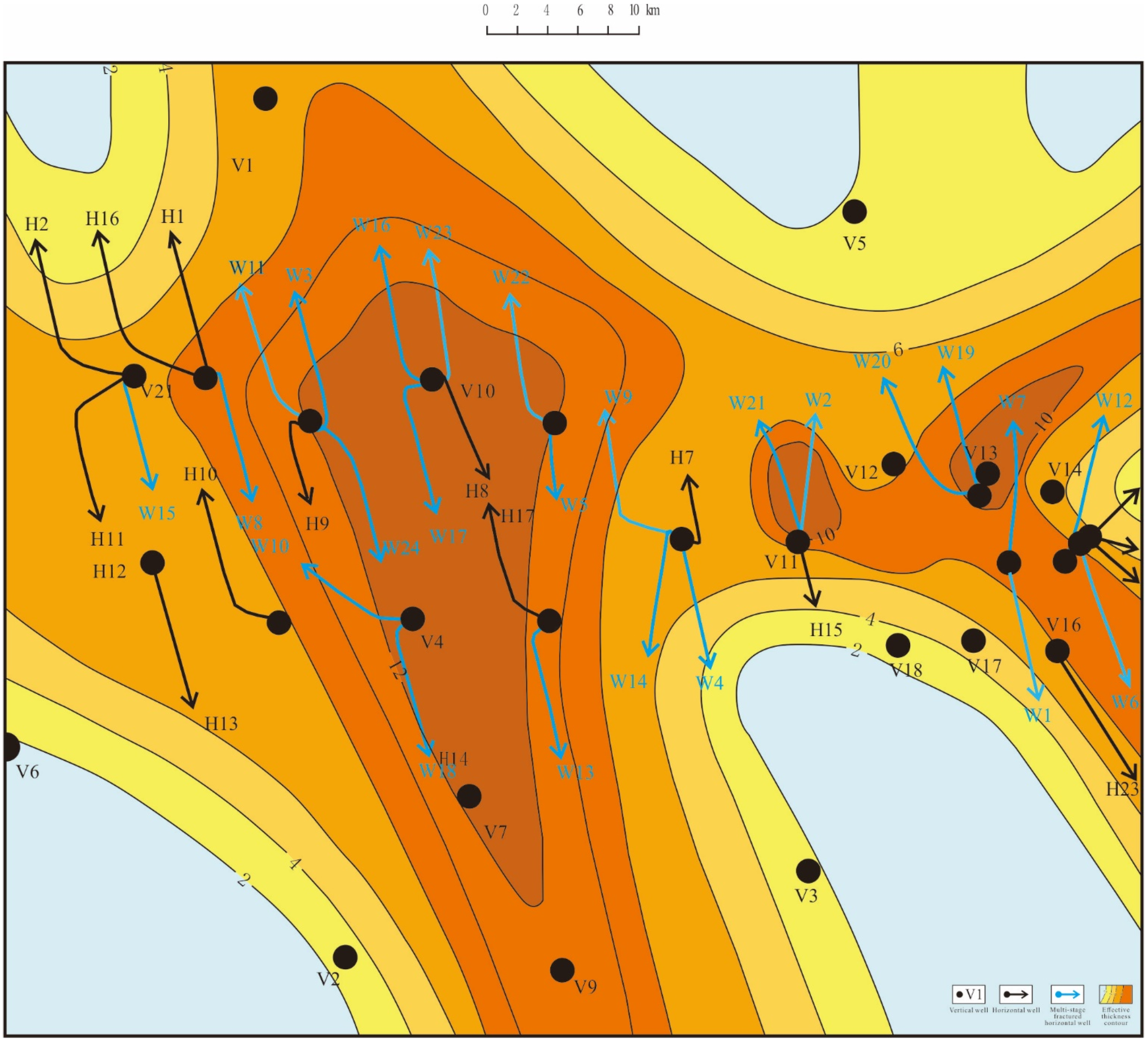Click the well dot next to V10
Screen dimensions: 1148x1042
click(x=432, y=379)
